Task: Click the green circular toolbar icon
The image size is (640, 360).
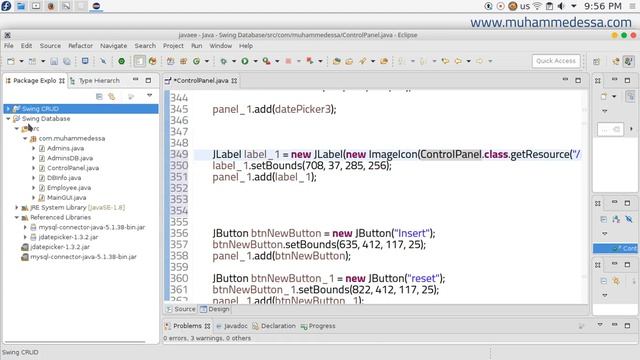Action: pyautogui.click(x=121, y=61)
